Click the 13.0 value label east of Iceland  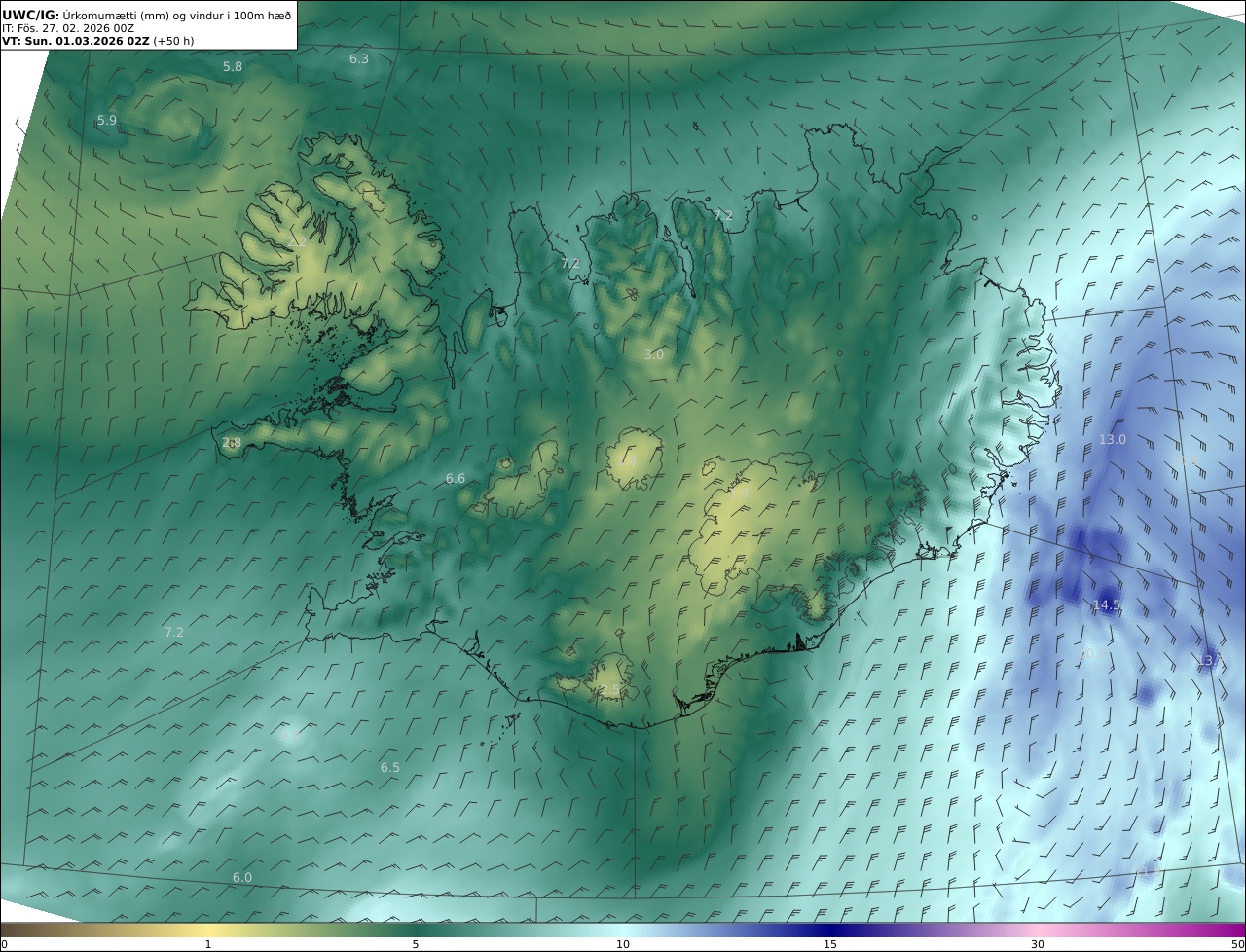click(x=1112, y=440)
